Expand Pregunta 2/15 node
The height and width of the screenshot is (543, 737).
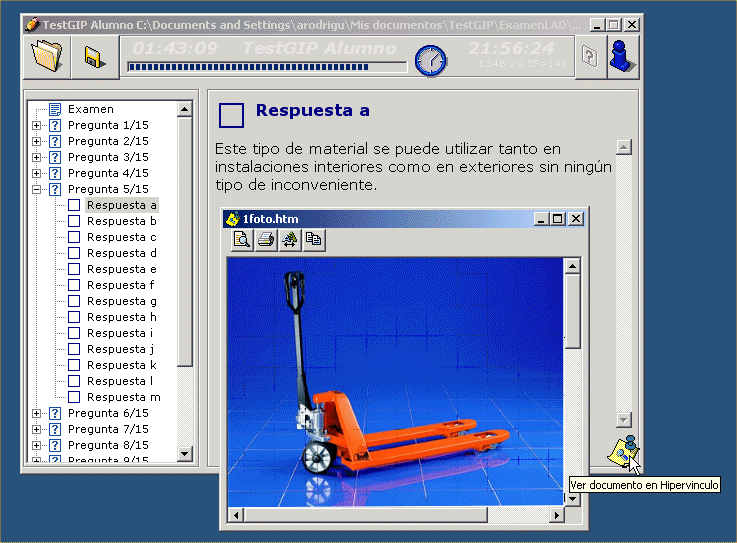pyautogui.click(x=36, y=142)
